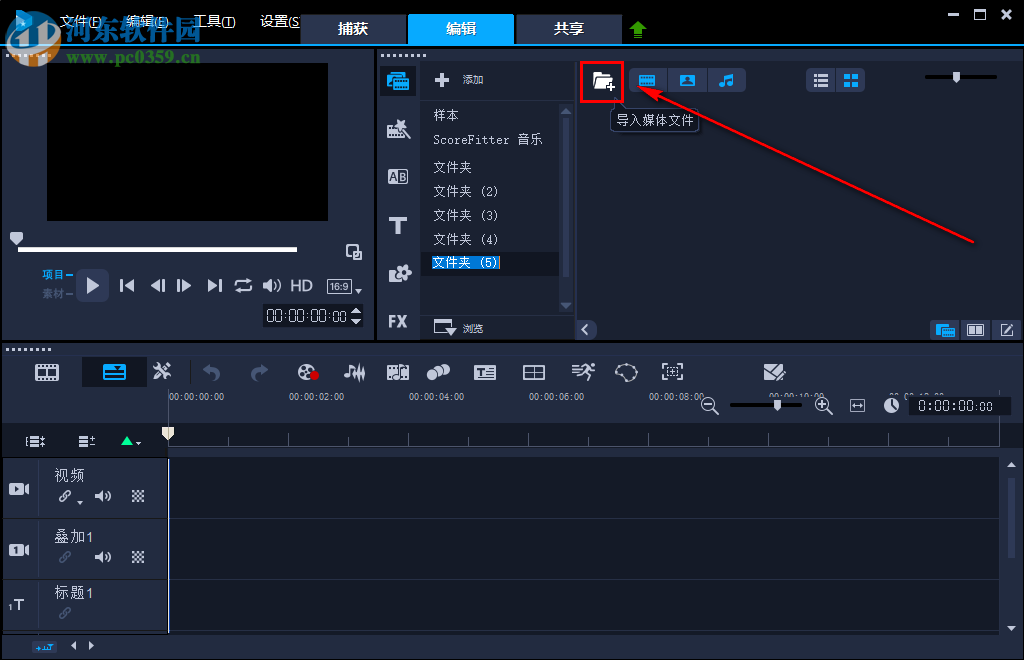Image resolution: width=1024 pixels, height=660 pixels.
Task: Click the 浏览 browse button
Action: pyautogui.click(x=458, y=328)
